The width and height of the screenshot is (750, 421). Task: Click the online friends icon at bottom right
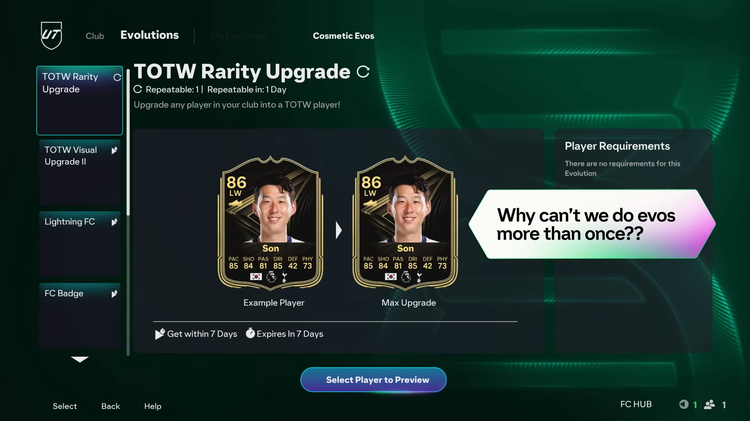click(709, 405)
